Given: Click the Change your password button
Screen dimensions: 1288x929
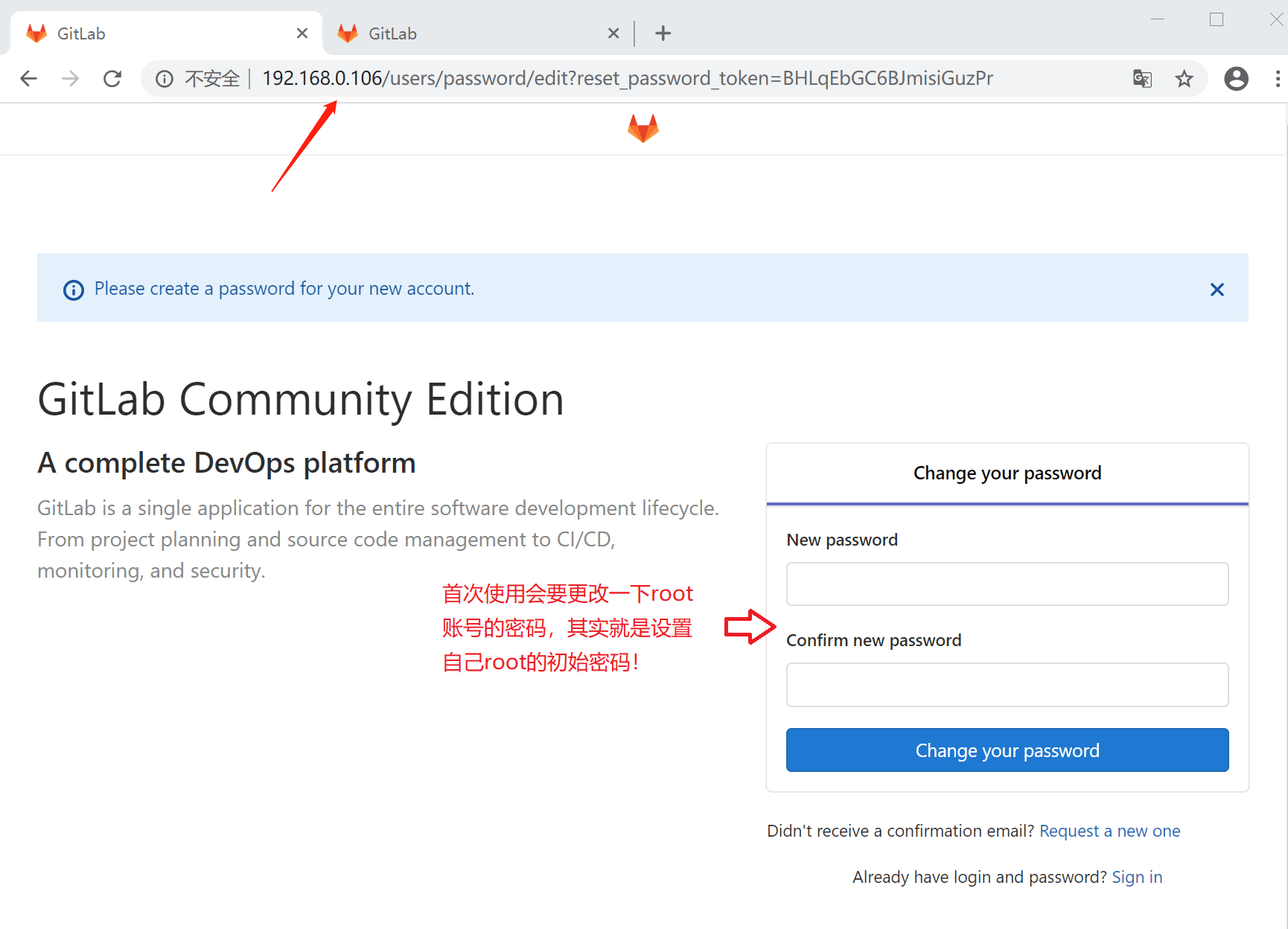Looking at the screenshot, I should pos(1007,750).
